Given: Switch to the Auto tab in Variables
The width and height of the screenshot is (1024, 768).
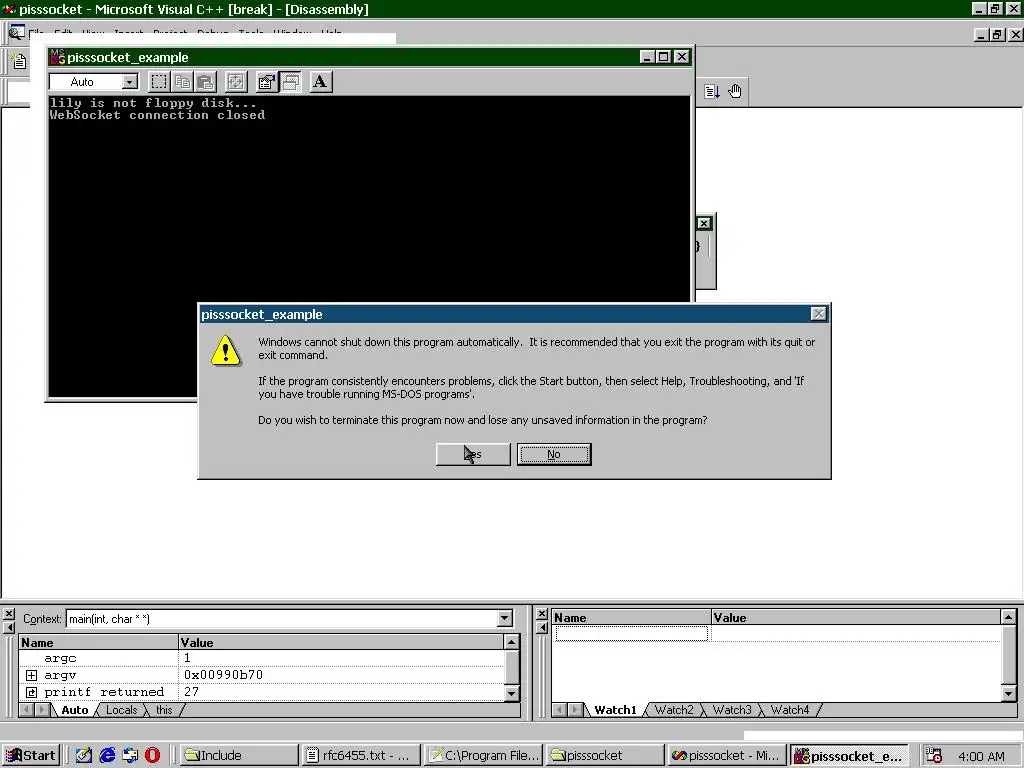Looking at the screenshot, I should [x=74, y=710].
